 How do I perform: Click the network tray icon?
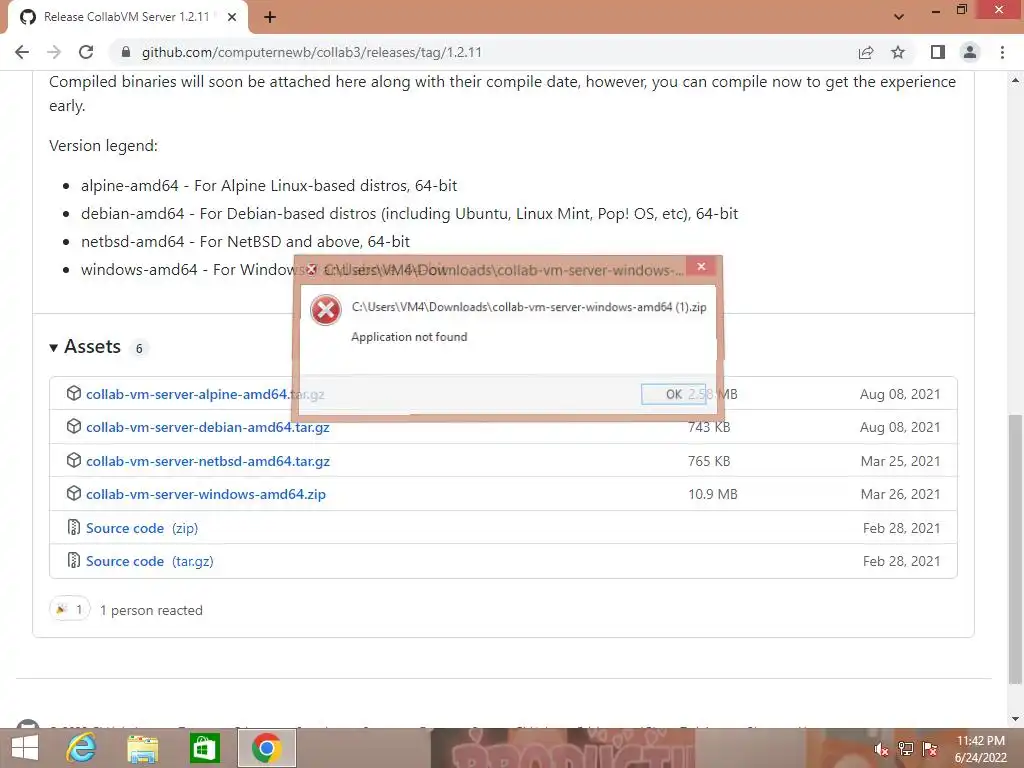pyautogui.click(x=906, y=749)
